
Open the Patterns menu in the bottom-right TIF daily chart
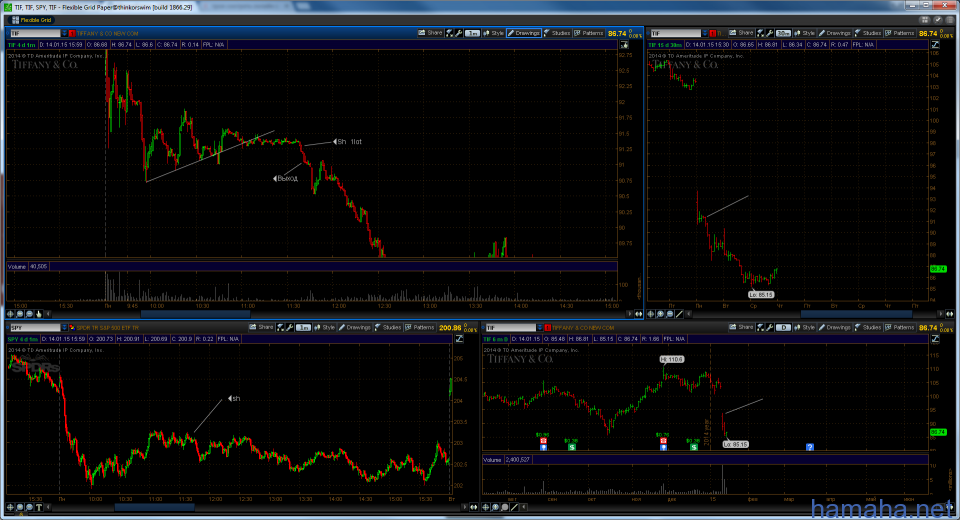pos(900,328)
